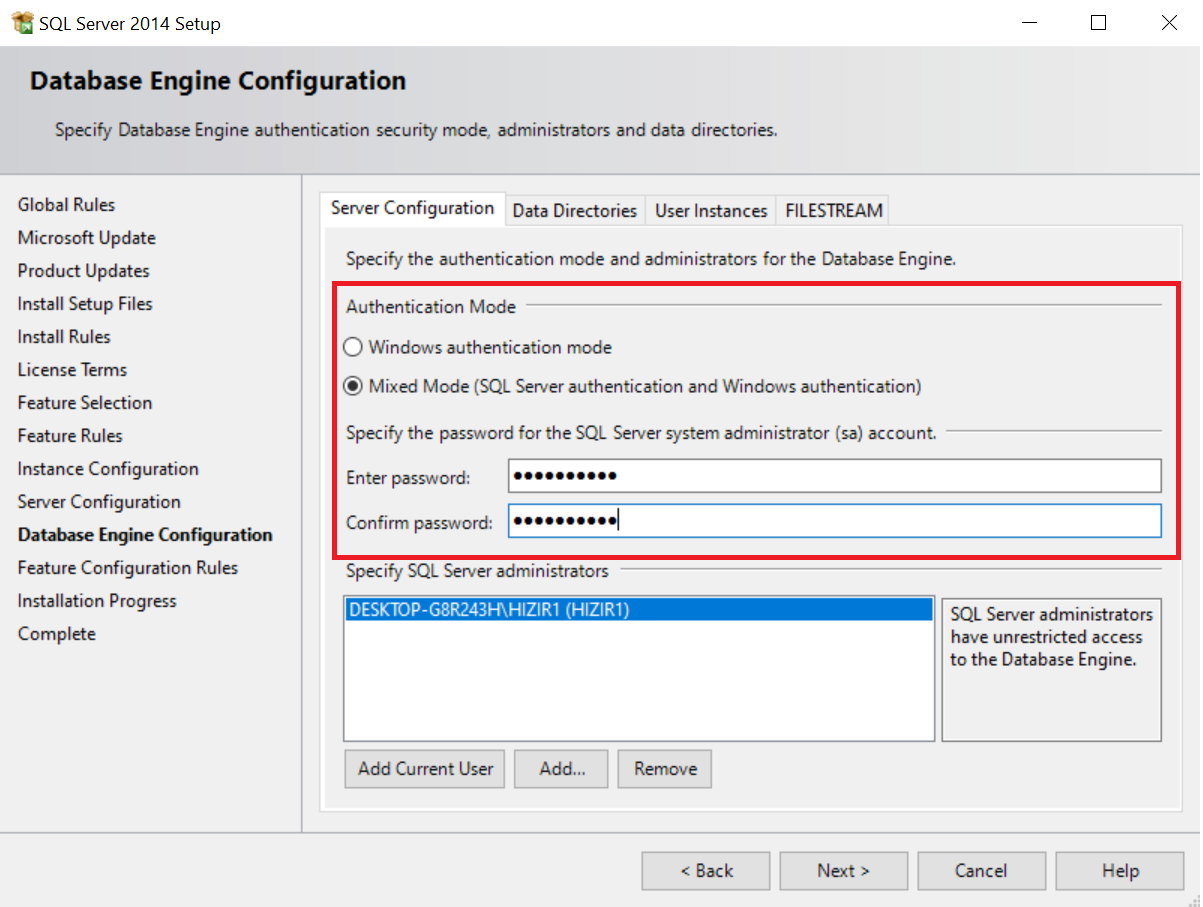
Task: Click the Add Current User button
Action: (x=425, y=769)
